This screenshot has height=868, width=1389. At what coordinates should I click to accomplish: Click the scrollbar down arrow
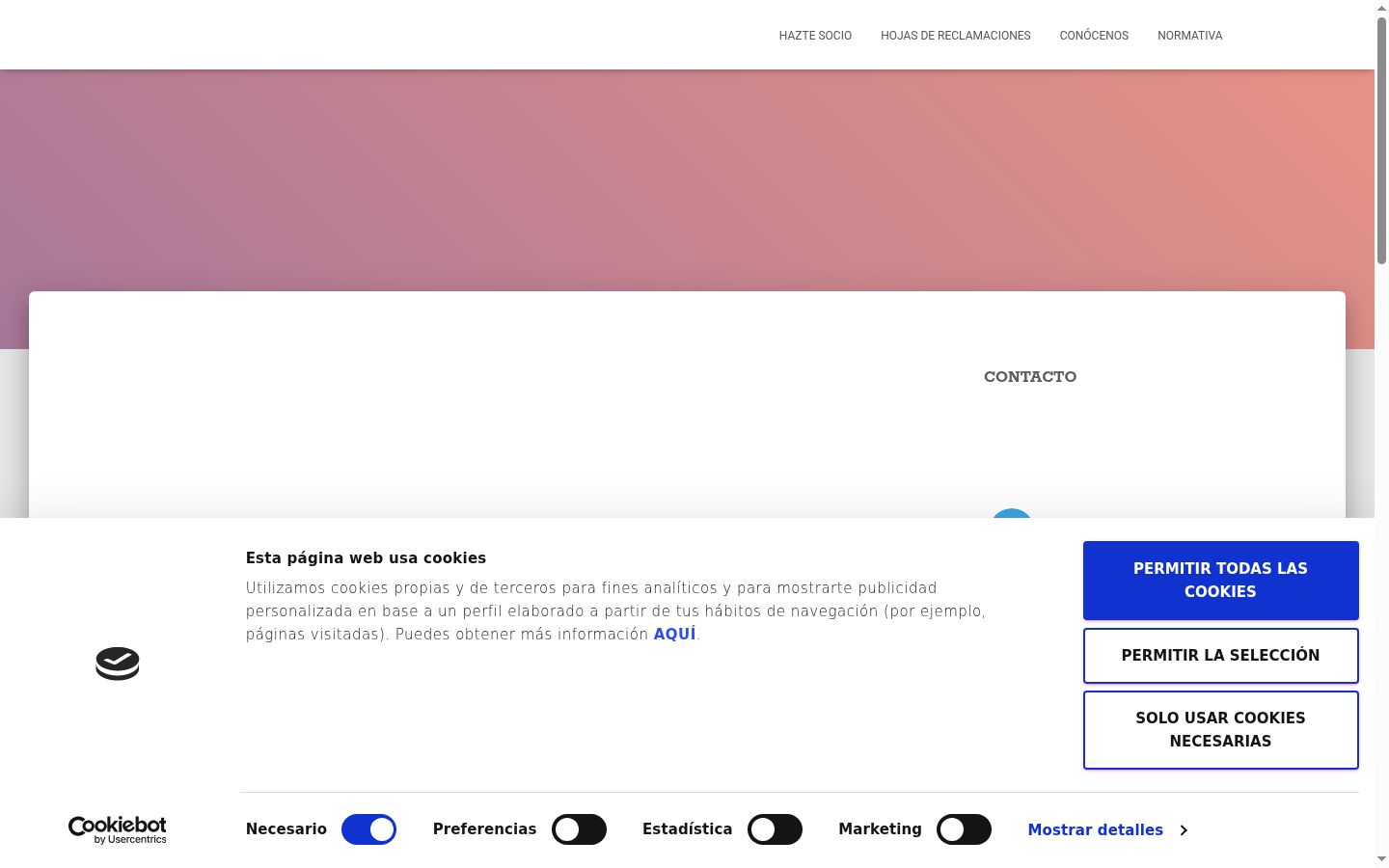pos(1381,859)
